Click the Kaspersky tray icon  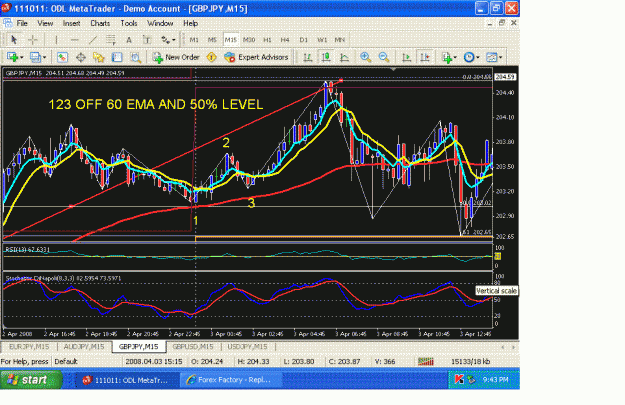pos(459,379)
